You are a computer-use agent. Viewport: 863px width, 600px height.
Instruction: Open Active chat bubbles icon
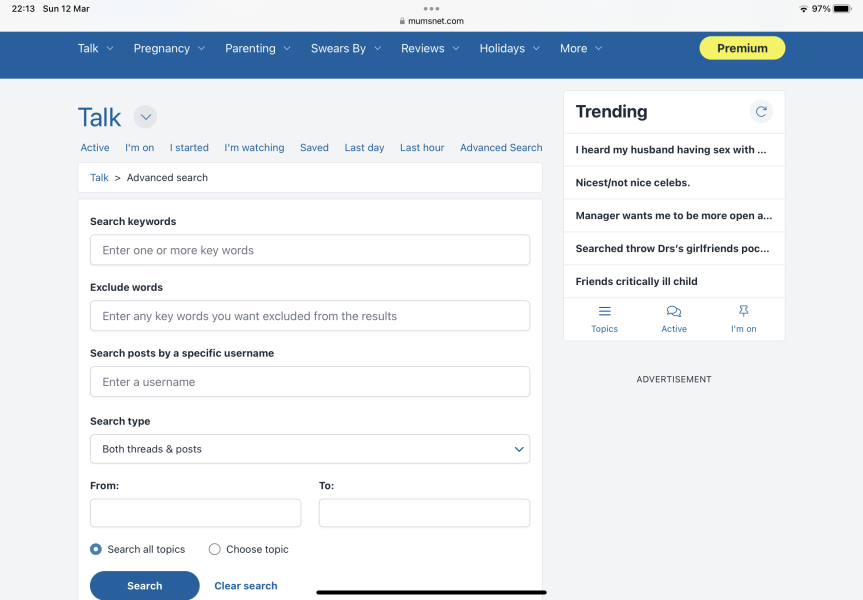tap(674, 312)
